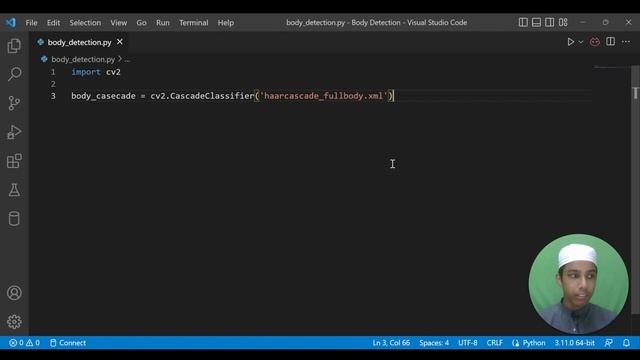640x360 pixels.
Task: Open the View menu
Action: pos(118,23)
